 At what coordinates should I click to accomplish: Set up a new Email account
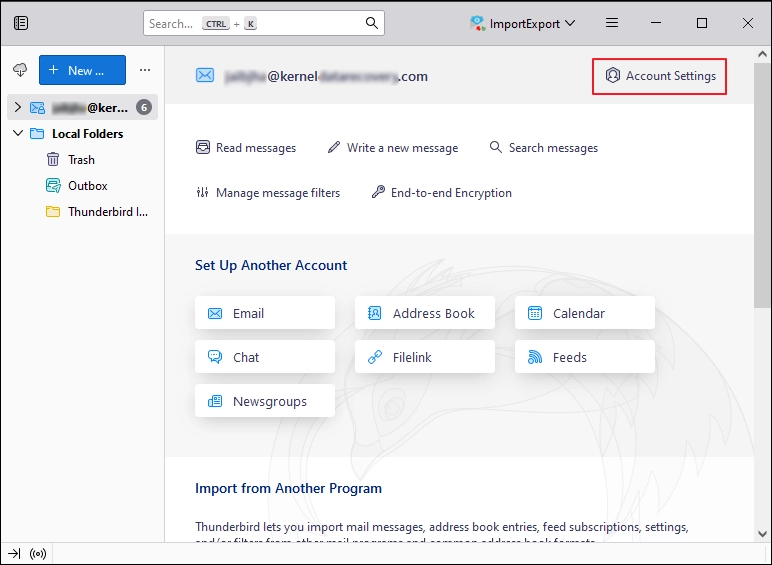(265, 313)
